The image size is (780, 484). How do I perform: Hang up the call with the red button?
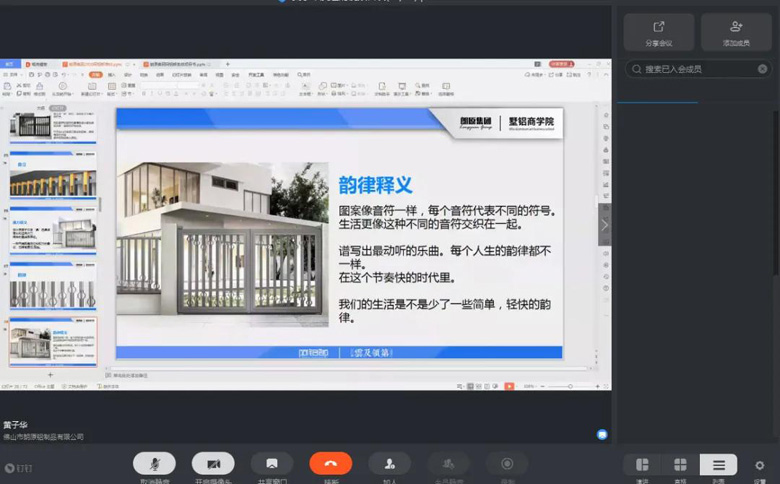pyautogui.click(x=330, y=464)
